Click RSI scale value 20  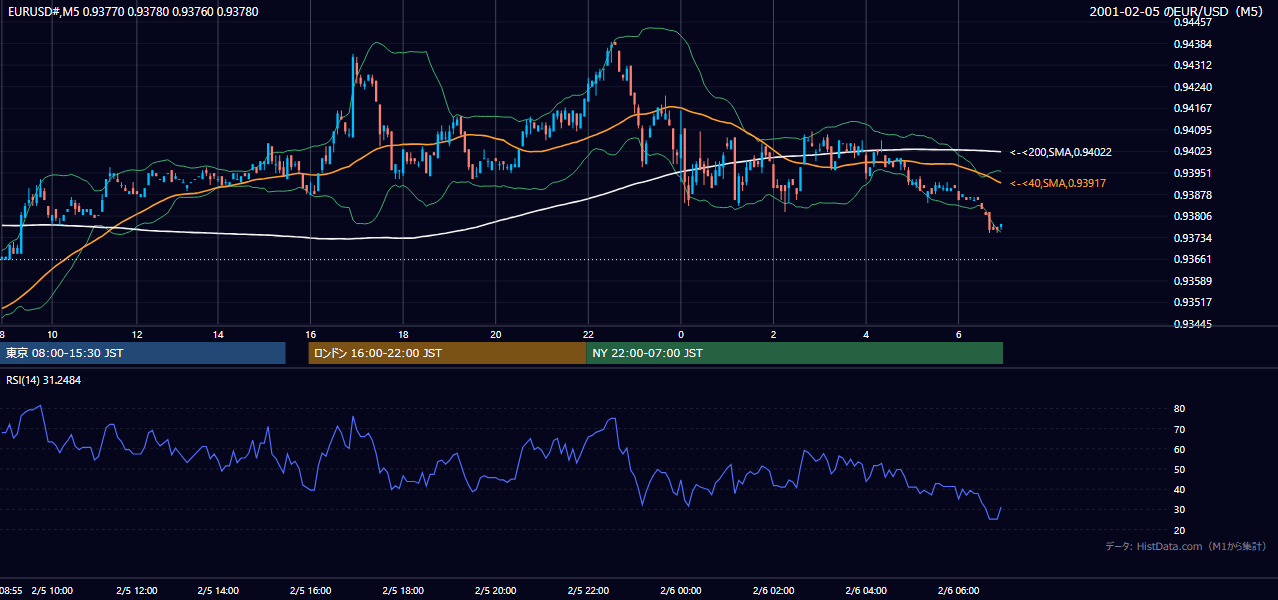(1180, 530)
